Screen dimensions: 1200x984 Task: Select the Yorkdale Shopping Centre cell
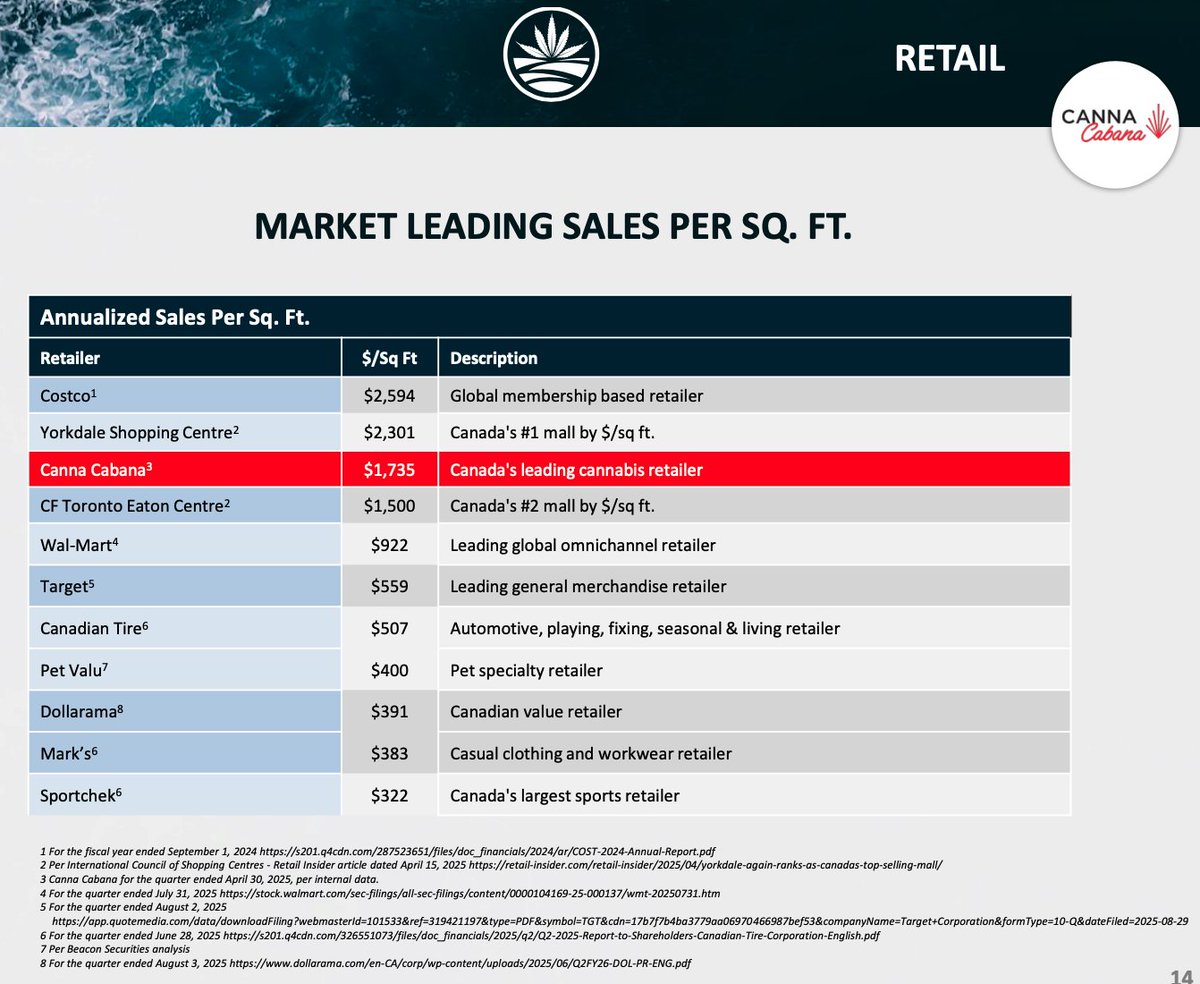186,433
